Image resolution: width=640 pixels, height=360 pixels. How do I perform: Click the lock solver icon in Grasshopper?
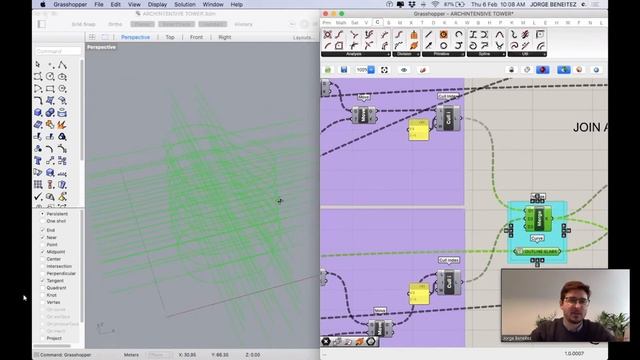pyautogui.click(x=511, y=70)
